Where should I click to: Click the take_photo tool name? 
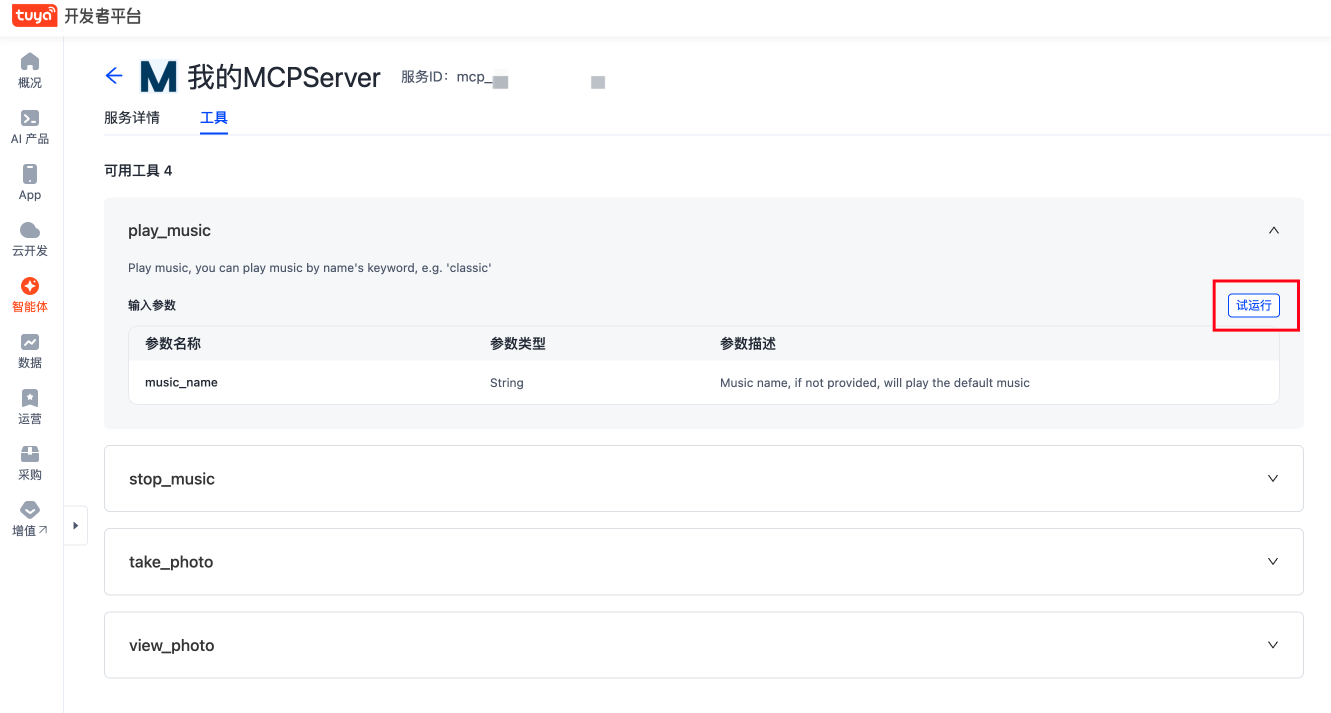tap(171, 562)
